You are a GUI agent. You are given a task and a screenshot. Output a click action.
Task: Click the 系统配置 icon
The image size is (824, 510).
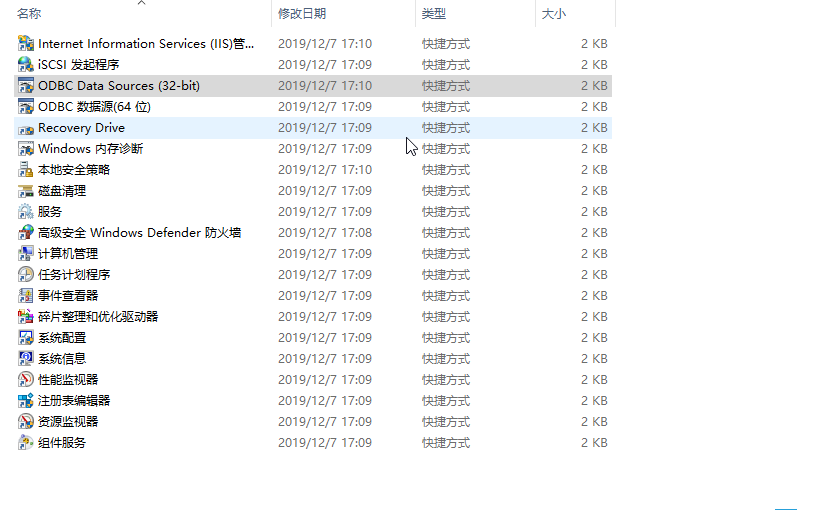click(25, 338)
